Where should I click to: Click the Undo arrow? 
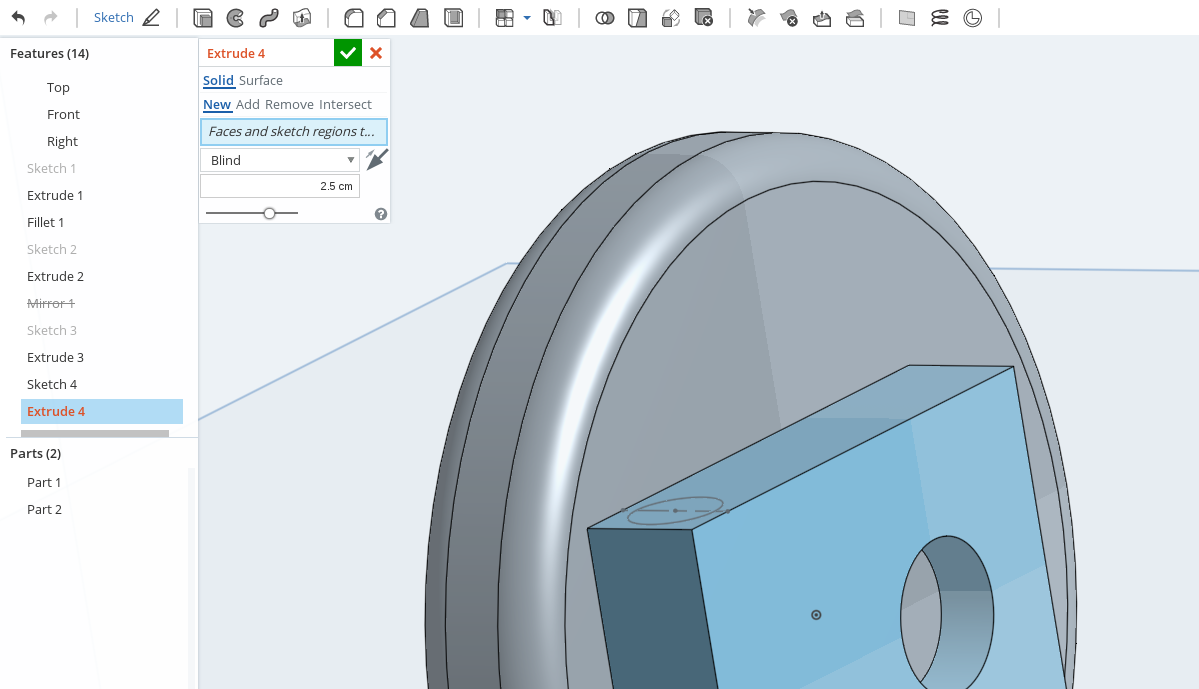pyautogui.click(x=18, y=18)
